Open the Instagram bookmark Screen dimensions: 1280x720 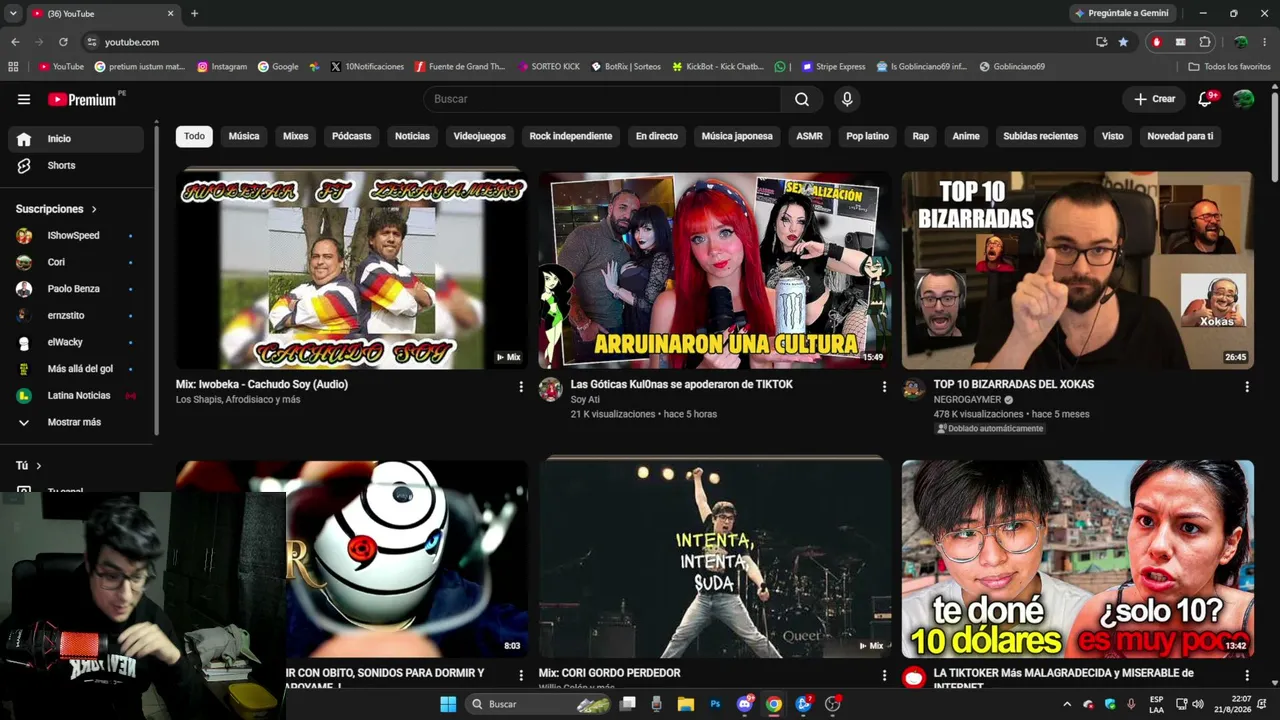pos(221,67)
